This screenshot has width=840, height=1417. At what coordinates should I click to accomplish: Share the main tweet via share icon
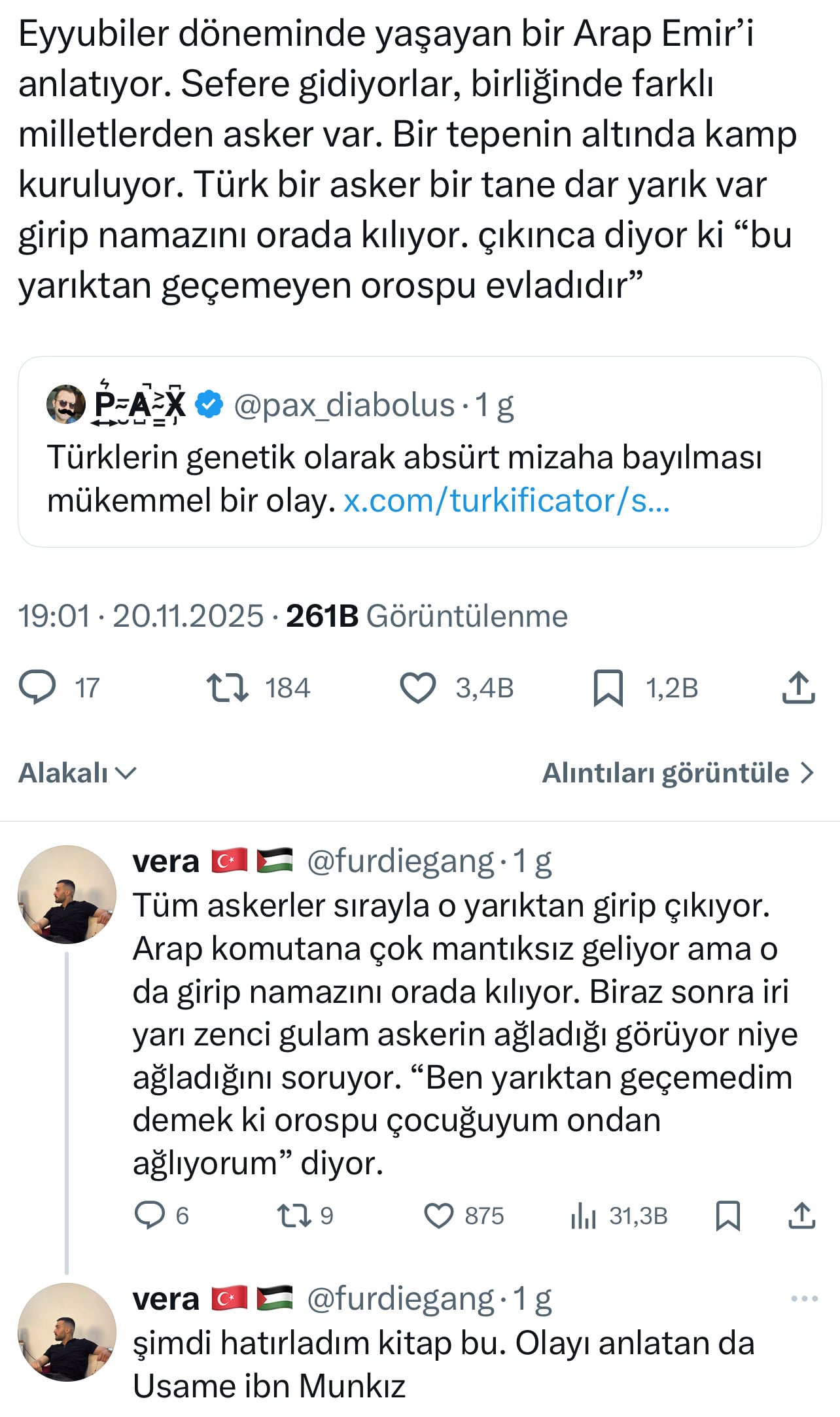point(798,688)
